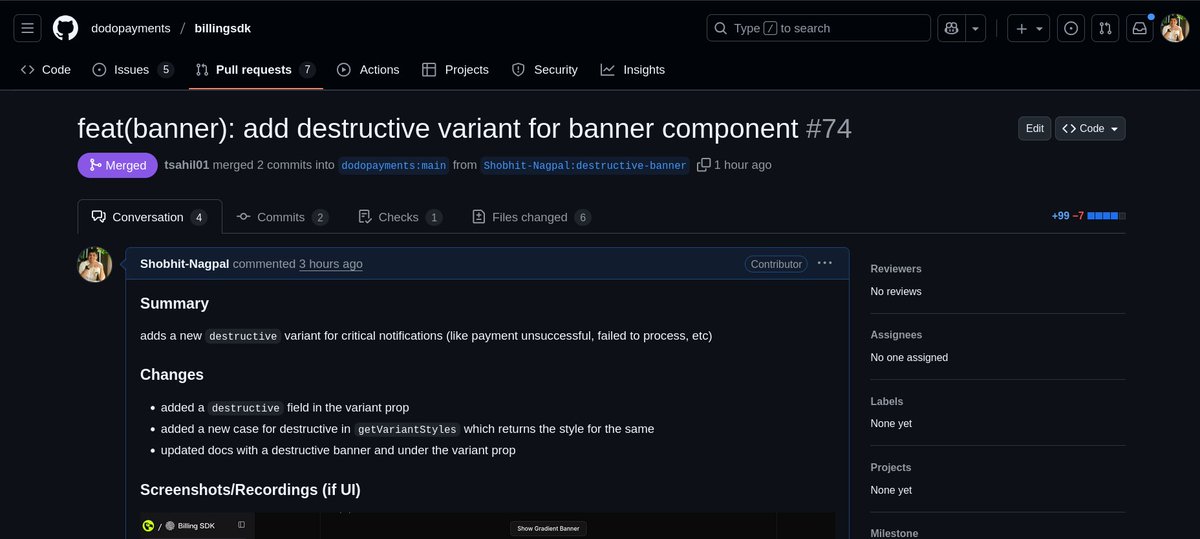Open the Security tab

click(544, 70)
